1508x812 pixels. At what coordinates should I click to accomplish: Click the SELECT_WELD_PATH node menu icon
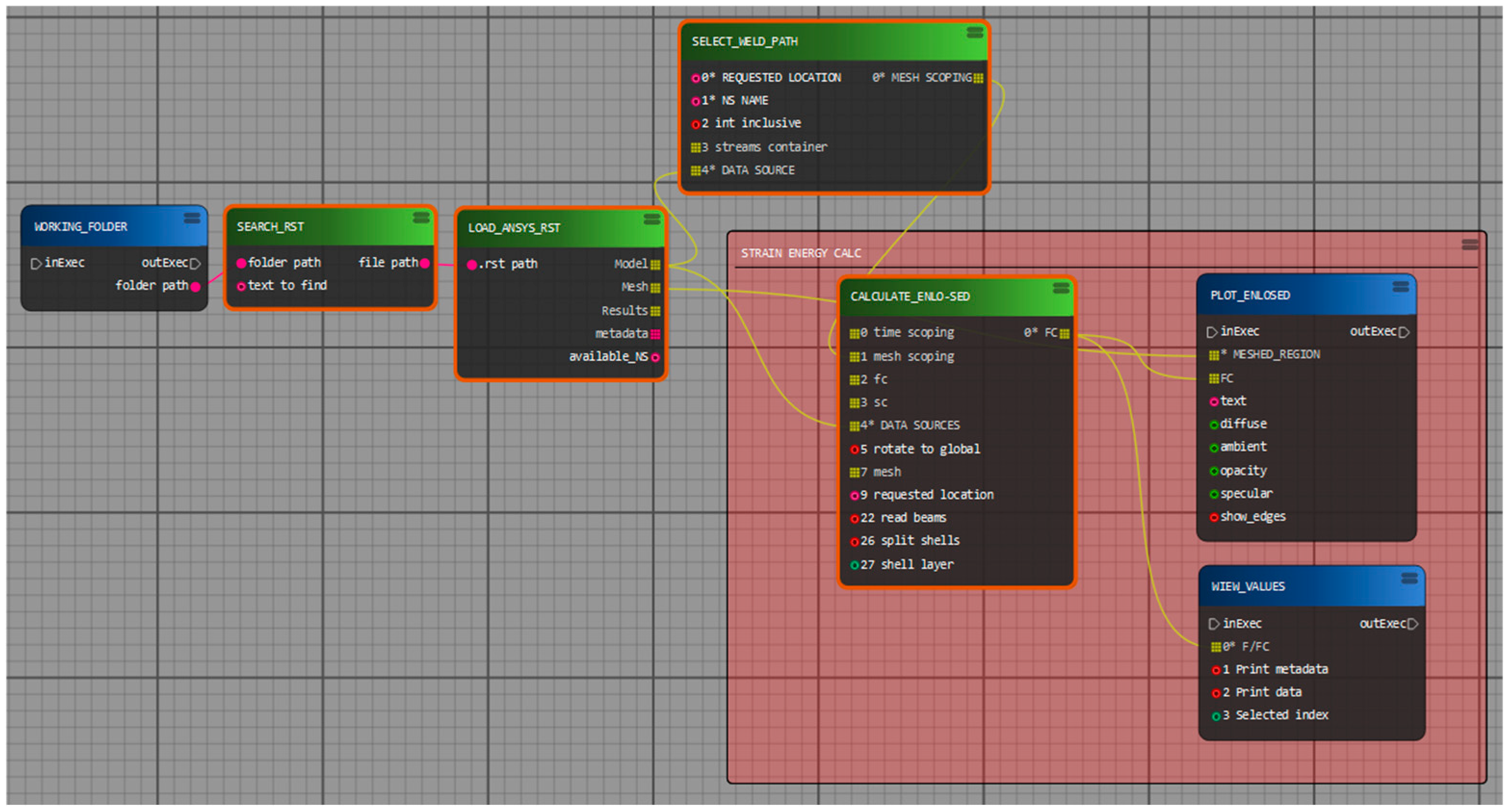click(975, 32)
